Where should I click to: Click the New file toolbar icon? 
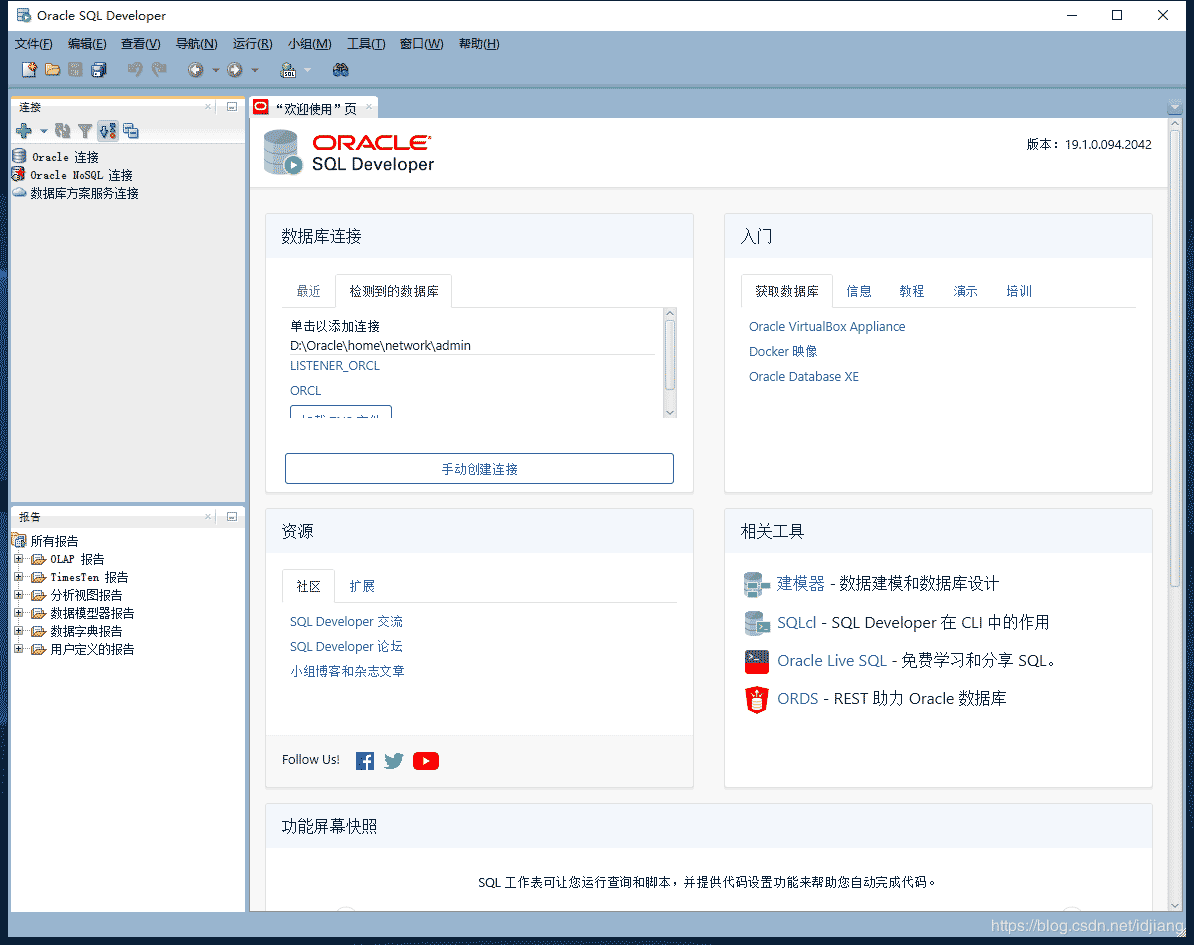(x=29, y=70)
